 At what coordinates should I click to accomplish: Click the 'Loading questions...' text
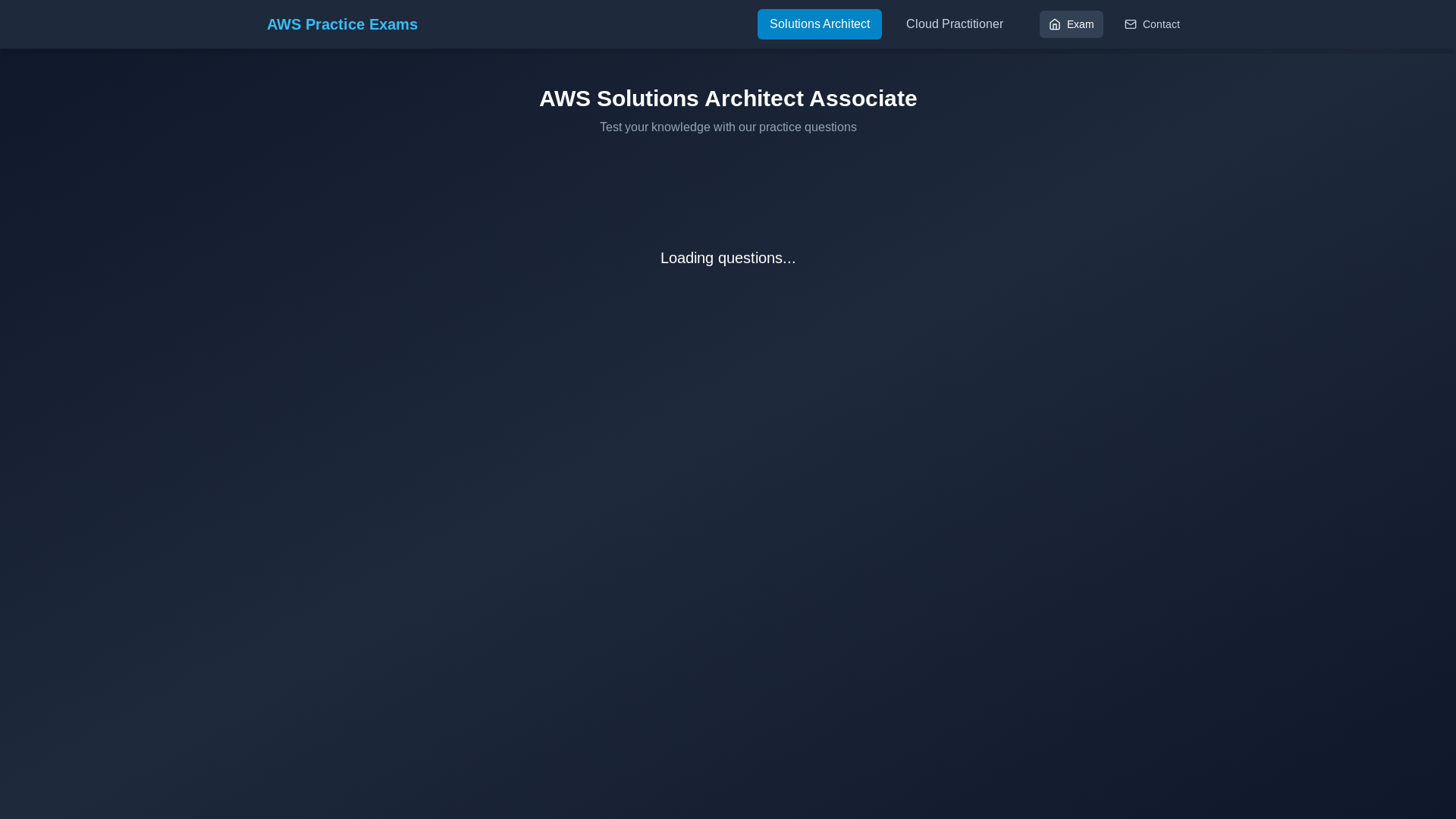(728, 258)
